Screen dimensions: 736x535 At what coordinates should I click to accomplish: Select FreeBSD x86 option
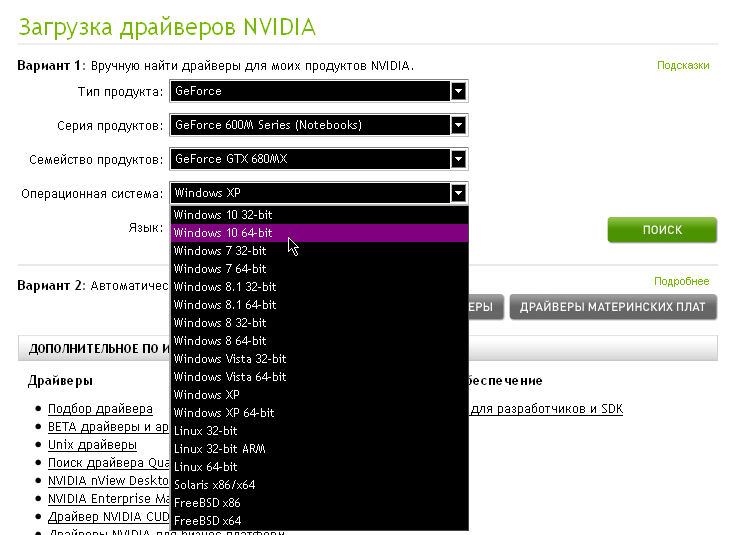(319, 503)
